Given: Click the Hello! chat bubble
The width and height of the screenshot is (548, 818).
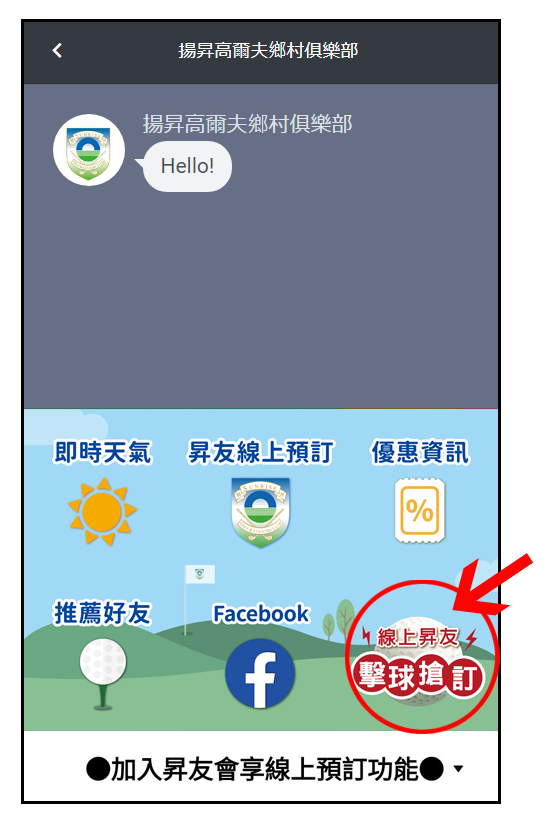Looking at the screenshot, I should (x=187, y=166).
